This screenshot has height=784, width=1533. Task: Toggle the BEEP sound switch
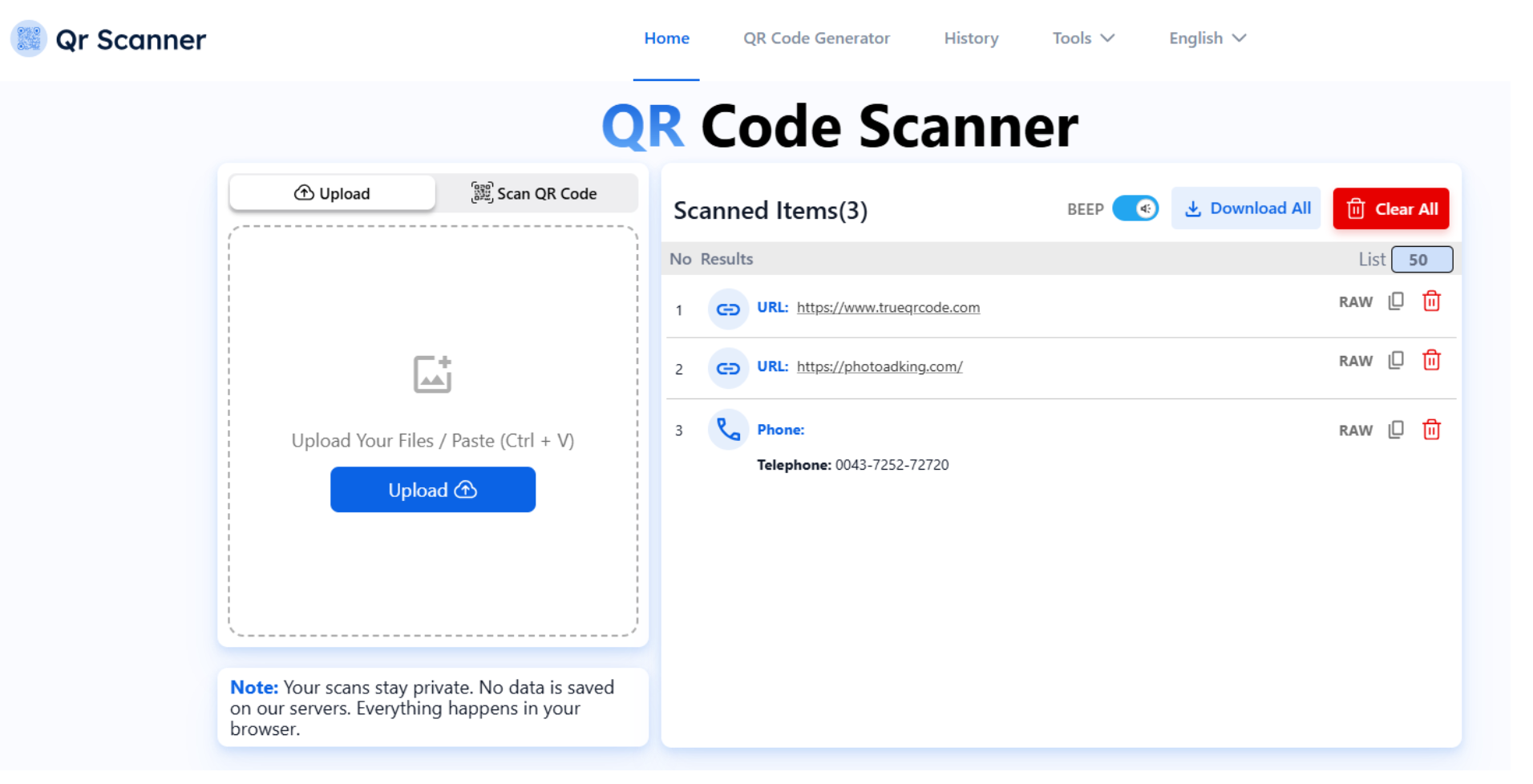coord(1135,208)
